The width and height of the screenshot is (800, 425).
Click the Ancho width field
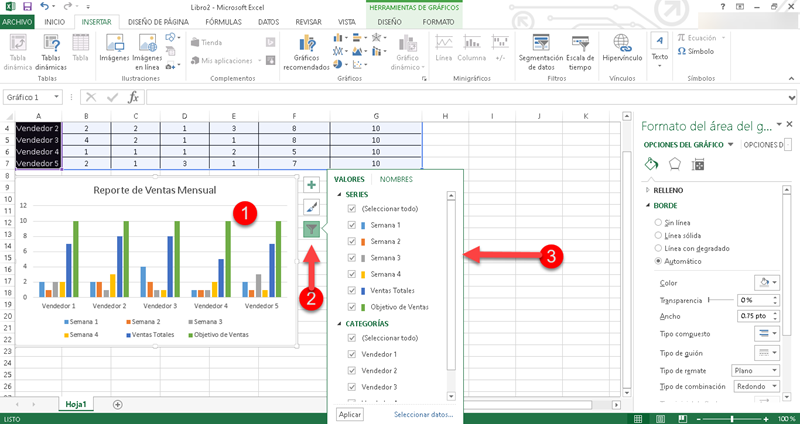coord(758,316)
